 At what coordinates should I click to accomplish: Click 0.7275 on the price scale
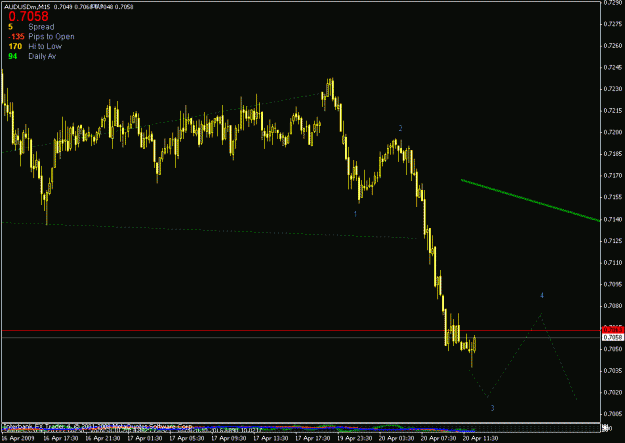(x=613, y=24)
